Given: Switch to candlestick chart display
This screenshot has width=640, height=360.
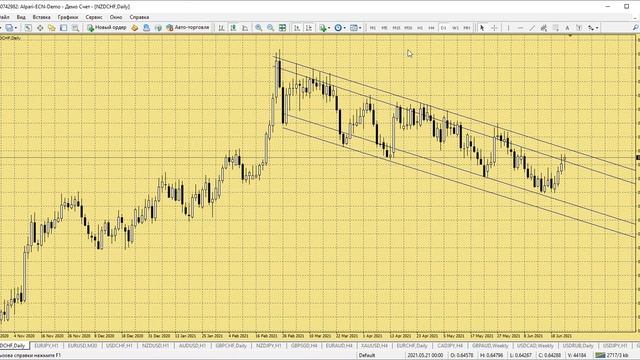Looking at the screenshot, I should click(x=233, y=28).
